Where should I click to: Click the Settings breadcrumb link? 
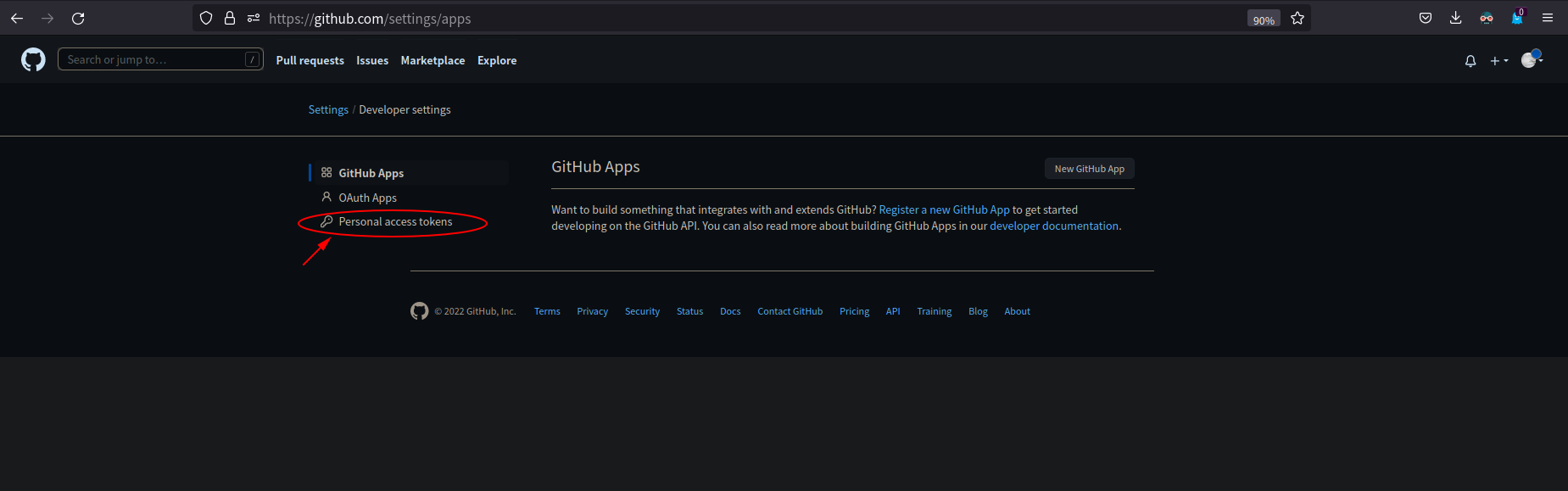328,109
